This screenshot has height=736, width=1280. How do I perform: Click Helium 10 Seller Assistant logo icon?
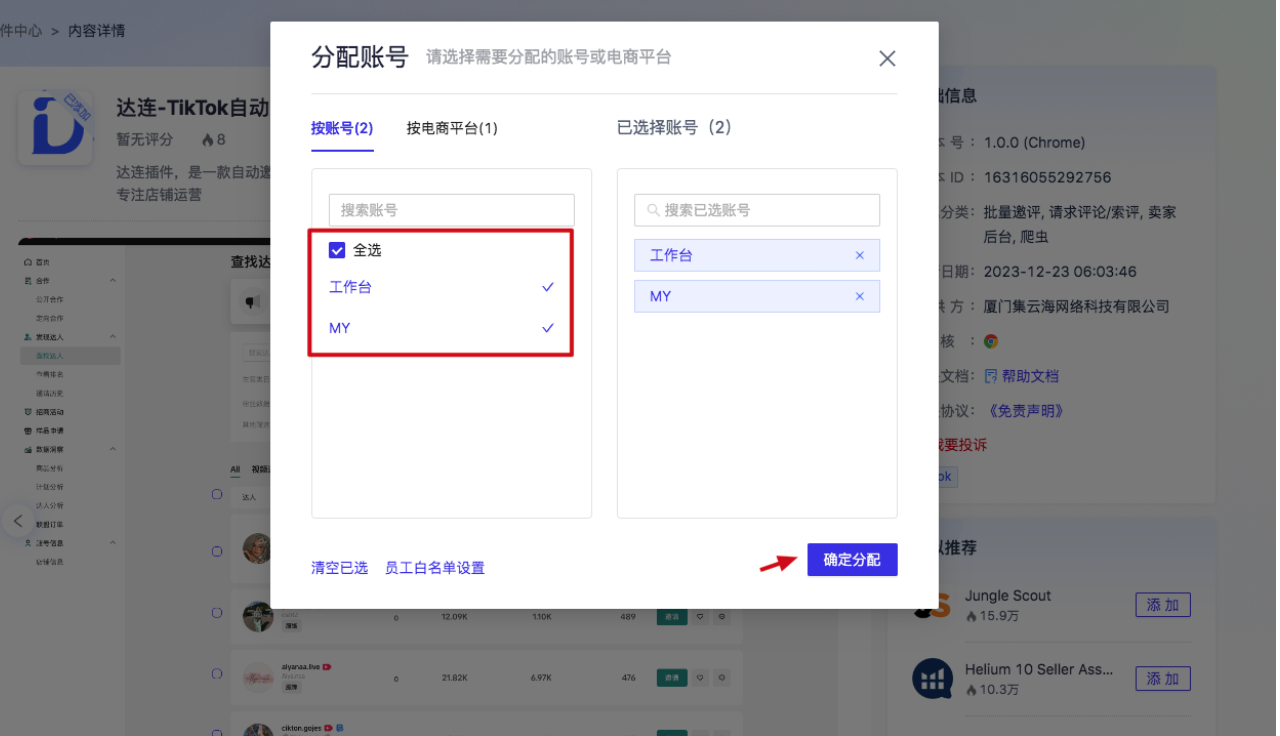pyautogui.click(x=932, y=679)
